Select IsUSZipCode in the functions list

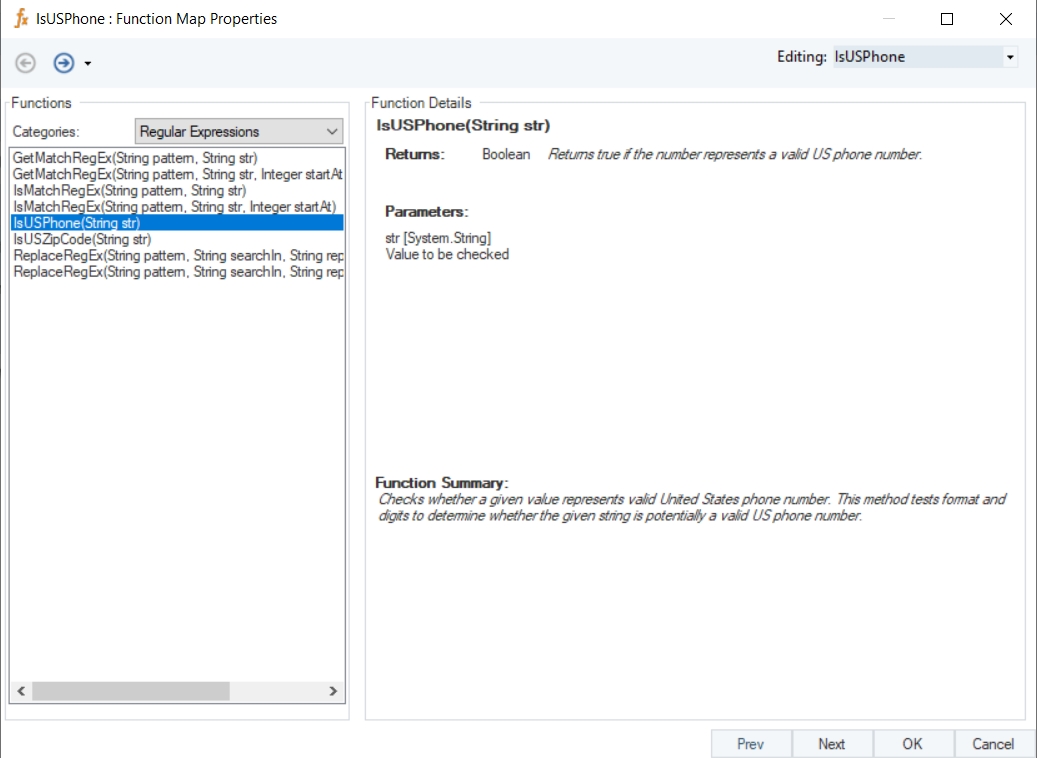click(x=82, y=239)
